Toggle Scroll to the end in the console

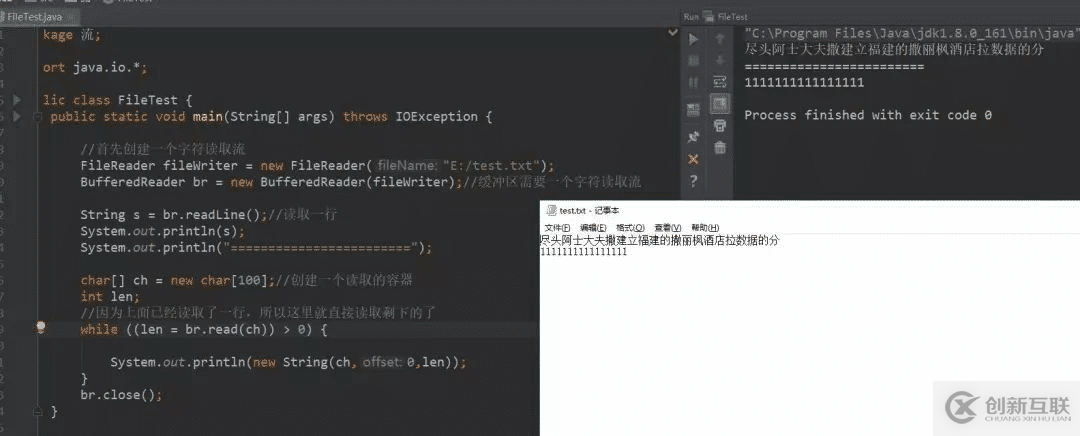click(x=720, y=104)
